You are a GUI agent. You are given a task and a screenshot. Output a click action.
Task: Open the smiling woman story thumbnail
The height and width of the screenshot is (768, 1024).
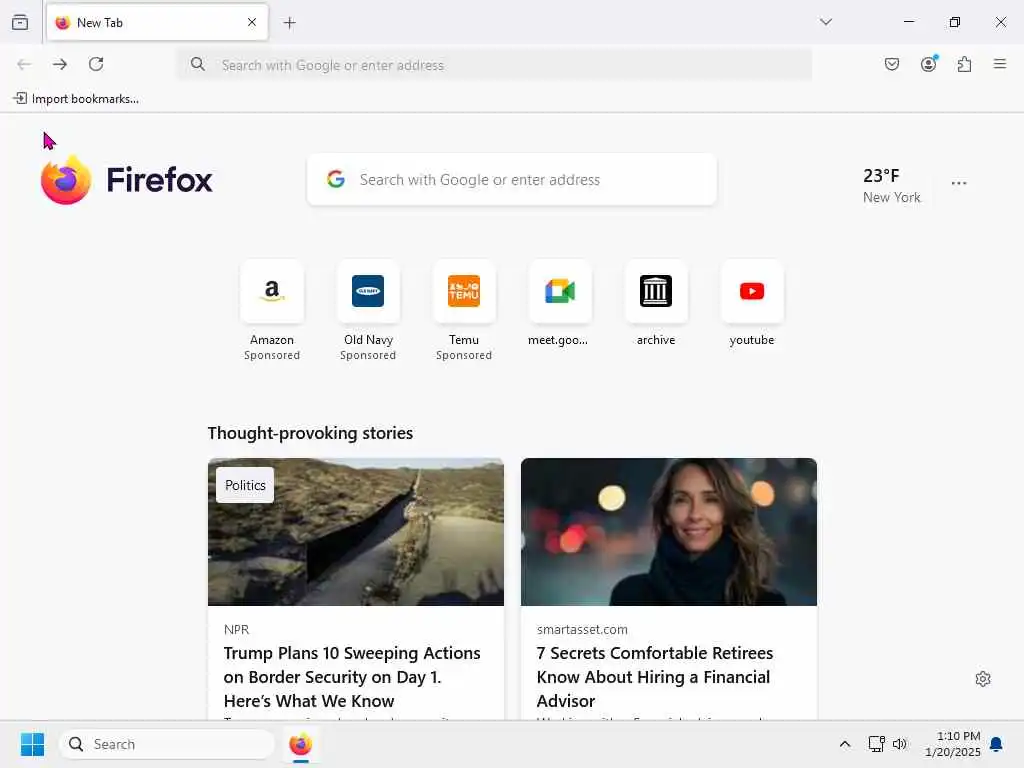(669, 532)
